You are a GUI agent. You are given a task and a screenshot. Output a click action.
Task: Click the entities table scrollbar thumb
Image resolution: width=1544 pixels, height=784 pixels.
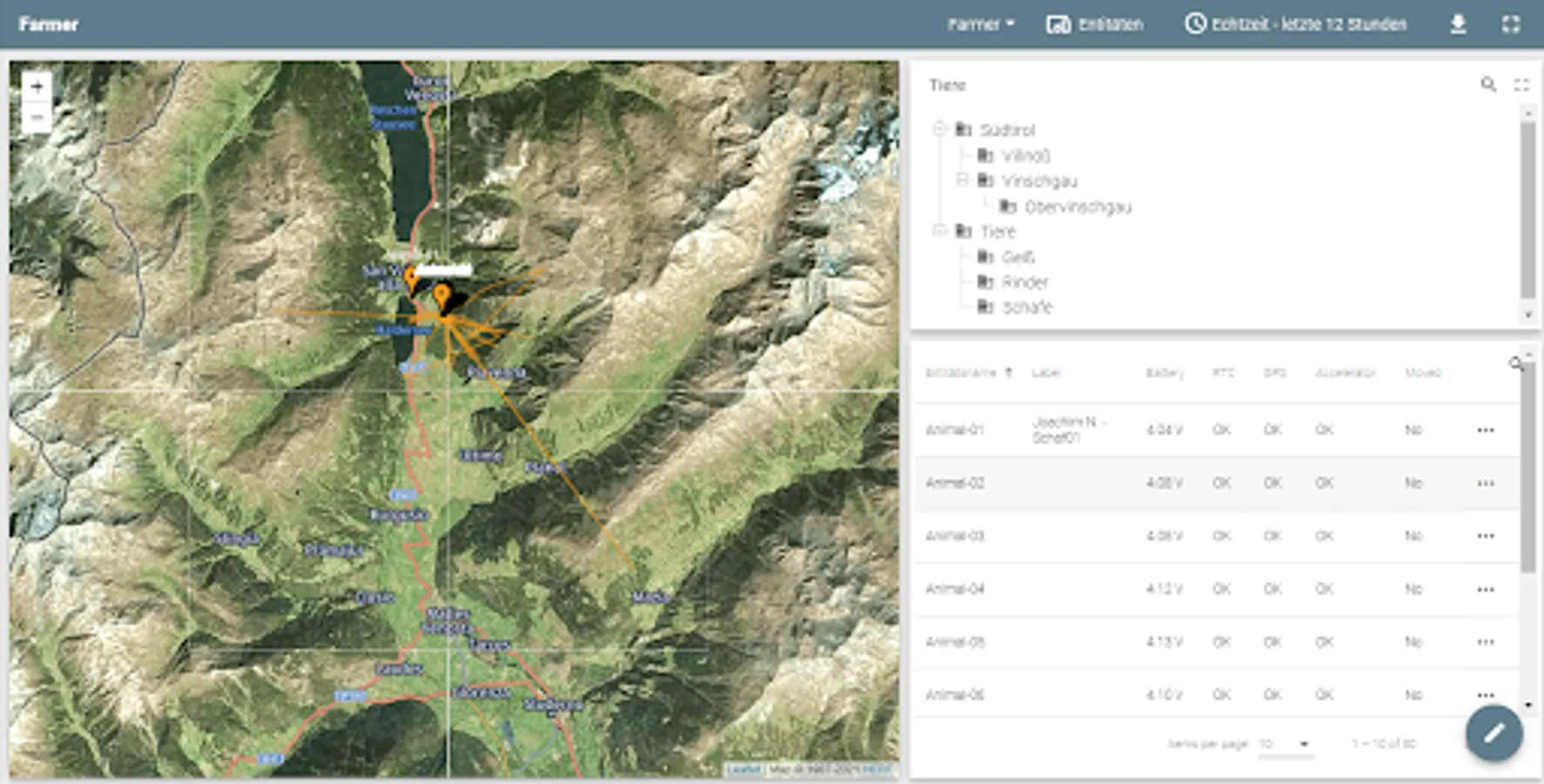[1528, 469]
